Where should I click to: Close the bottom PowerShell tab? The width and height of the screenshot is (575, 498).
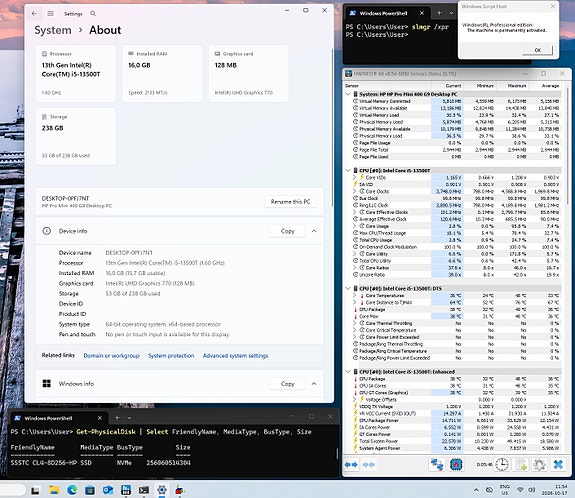click(x=100, y=418)
